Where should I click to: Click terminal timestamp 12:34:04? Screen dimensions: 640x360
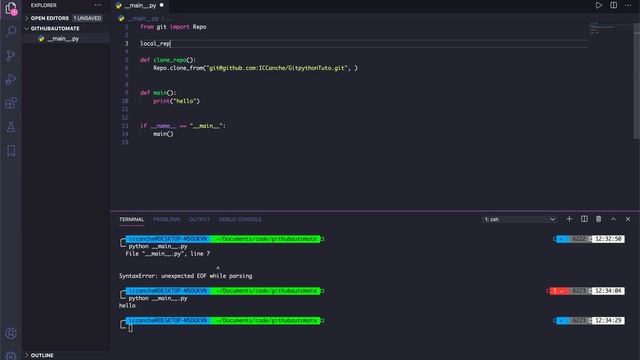click(x=608, y=291)
